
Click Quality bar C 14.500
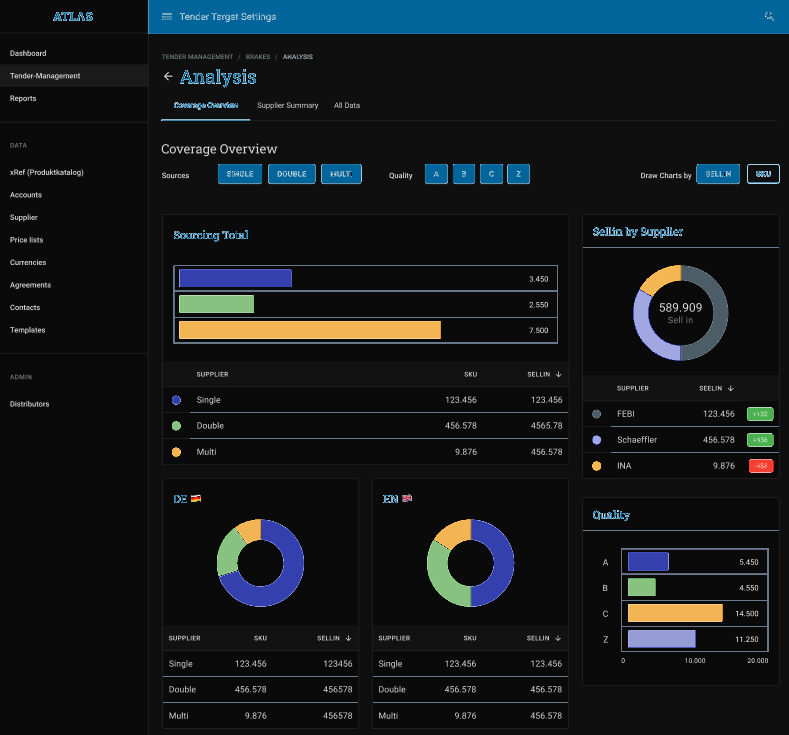675,613
